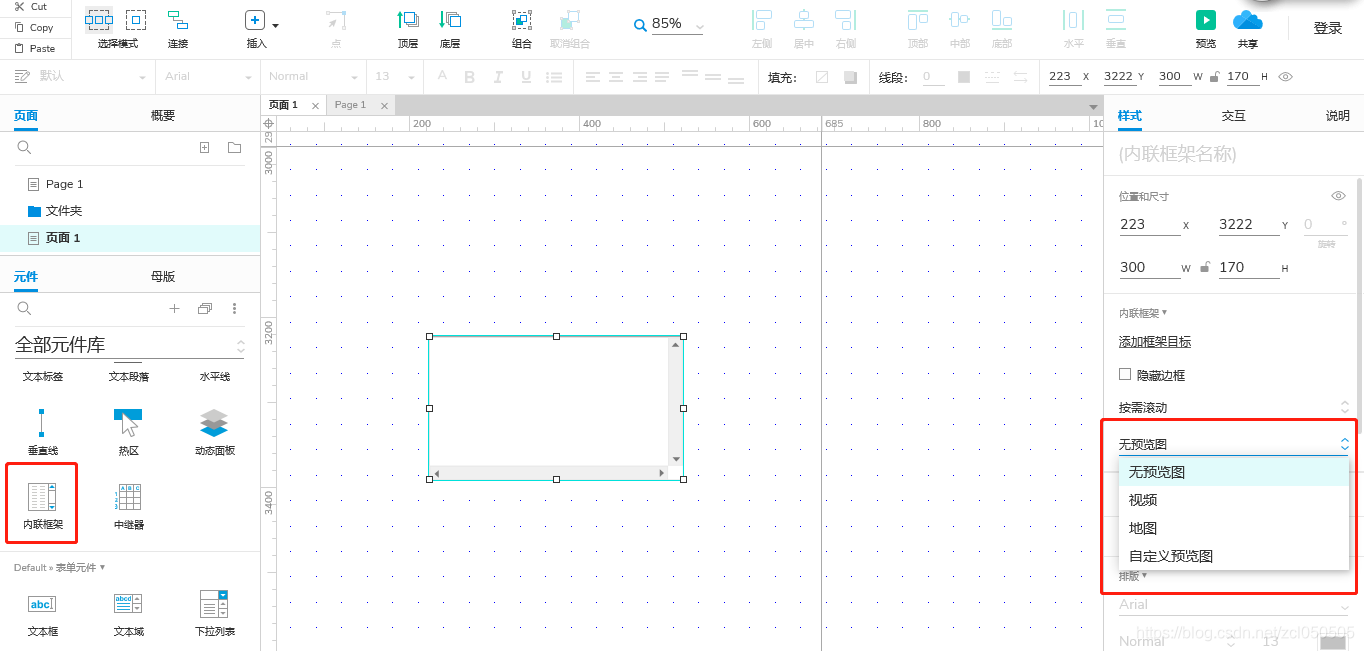
Task: Click the Paste clipboard button
Action: pos(34,48)
